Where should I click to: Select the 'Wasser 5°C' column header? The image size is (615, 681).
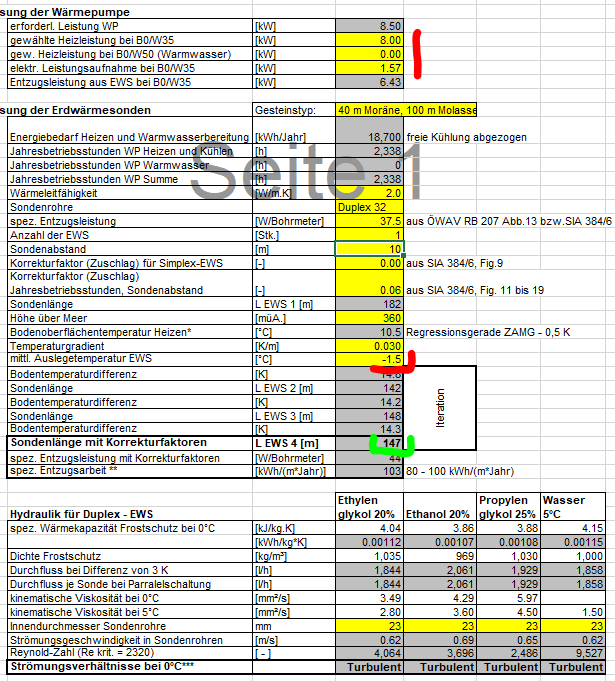pyautogui.click(x=573, y=507)
